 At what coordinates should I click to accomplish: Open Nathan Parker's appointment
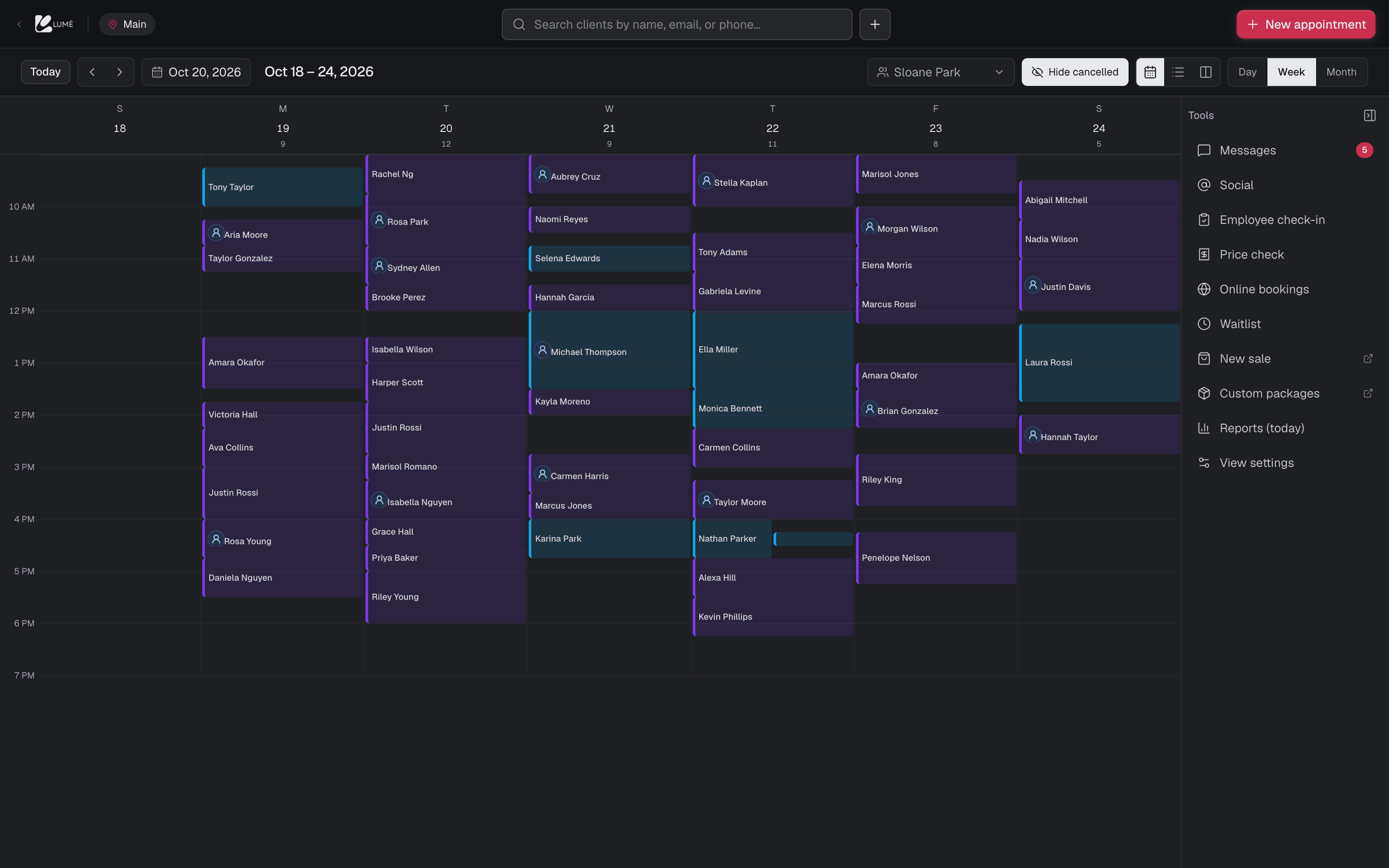click(x=732, y=539)
